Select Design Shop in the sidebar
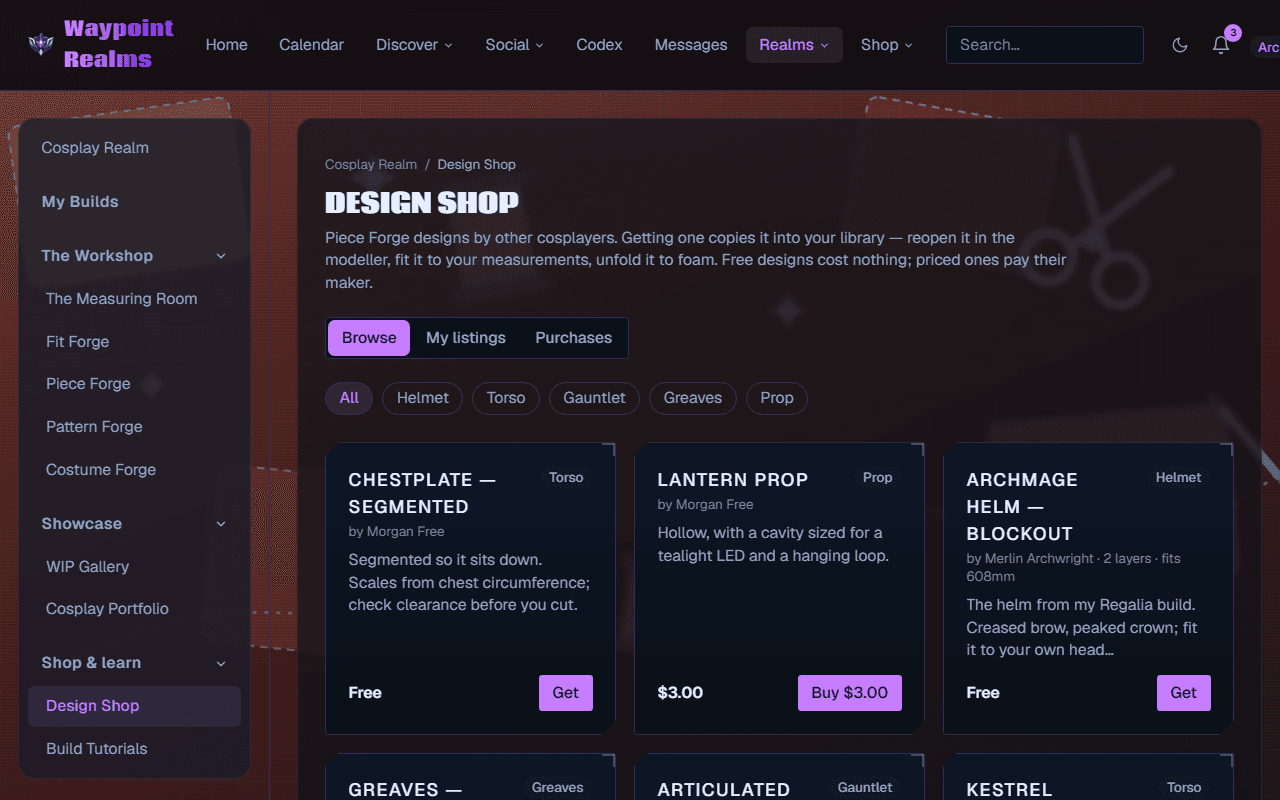Viewport: 1280px width, 800px height. (x=134, y=706)
